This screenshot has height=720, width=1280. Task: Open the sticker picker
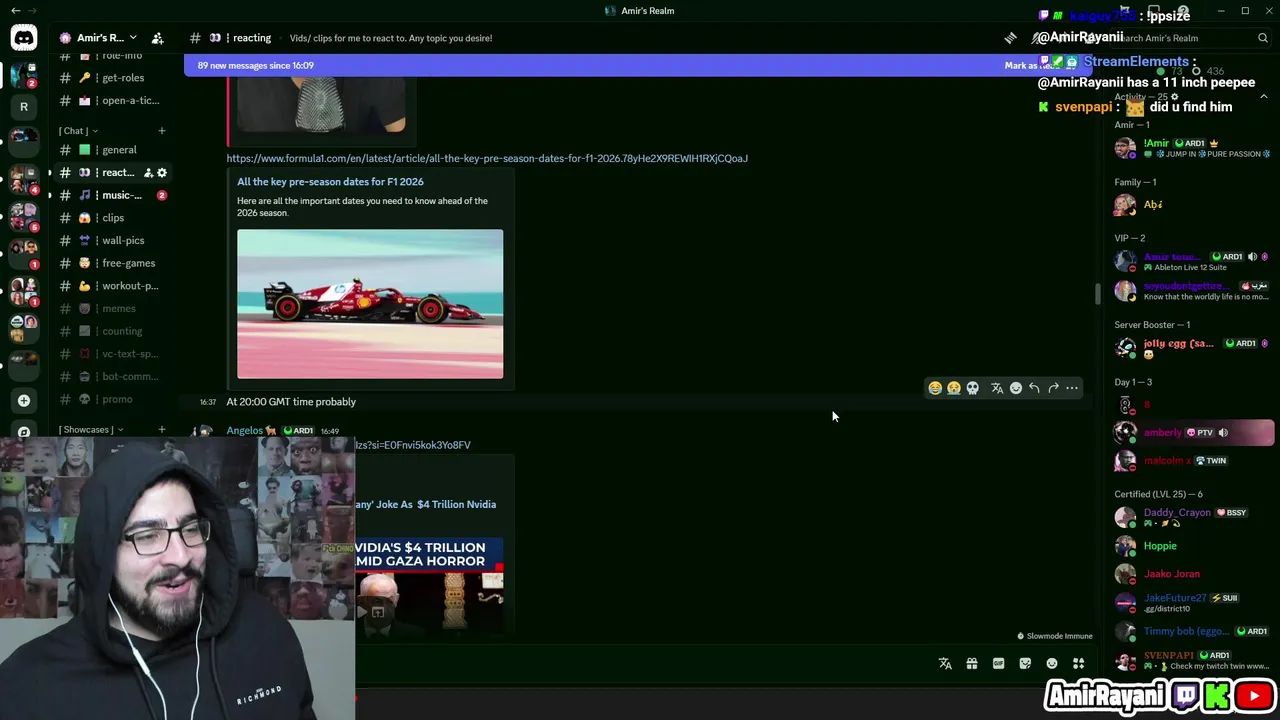(x=1025, y=663)
